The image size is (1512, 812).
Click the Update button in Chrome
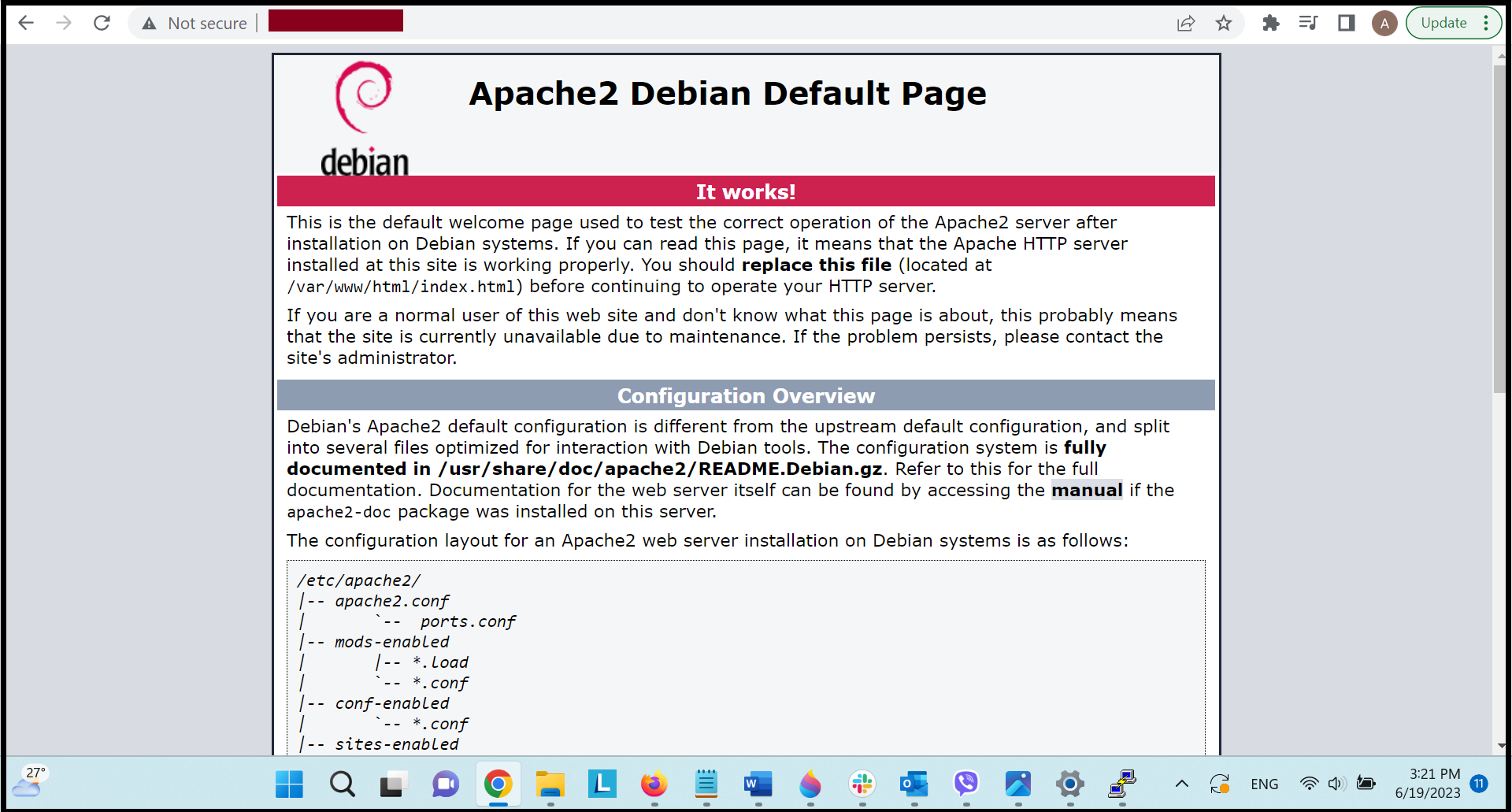[1443, 23]
